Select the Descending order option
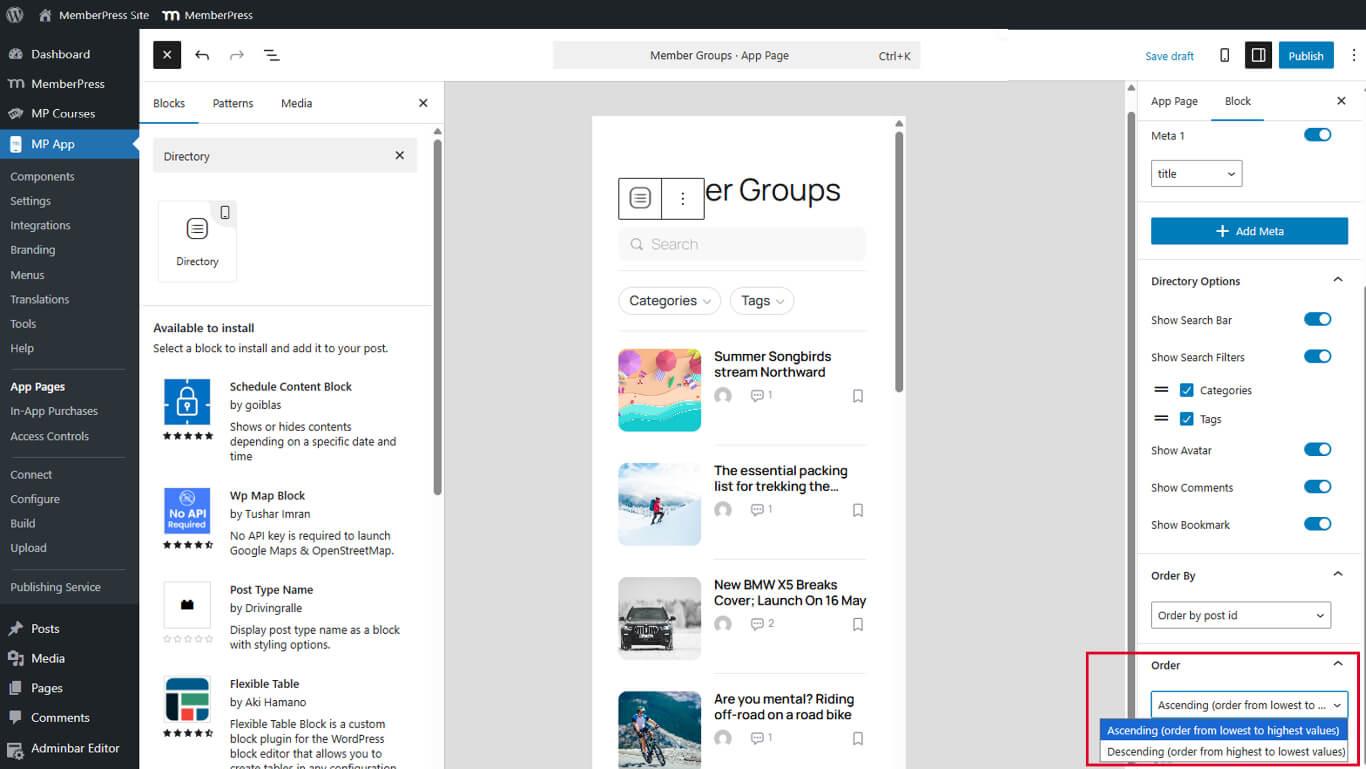 point(1225,752)
